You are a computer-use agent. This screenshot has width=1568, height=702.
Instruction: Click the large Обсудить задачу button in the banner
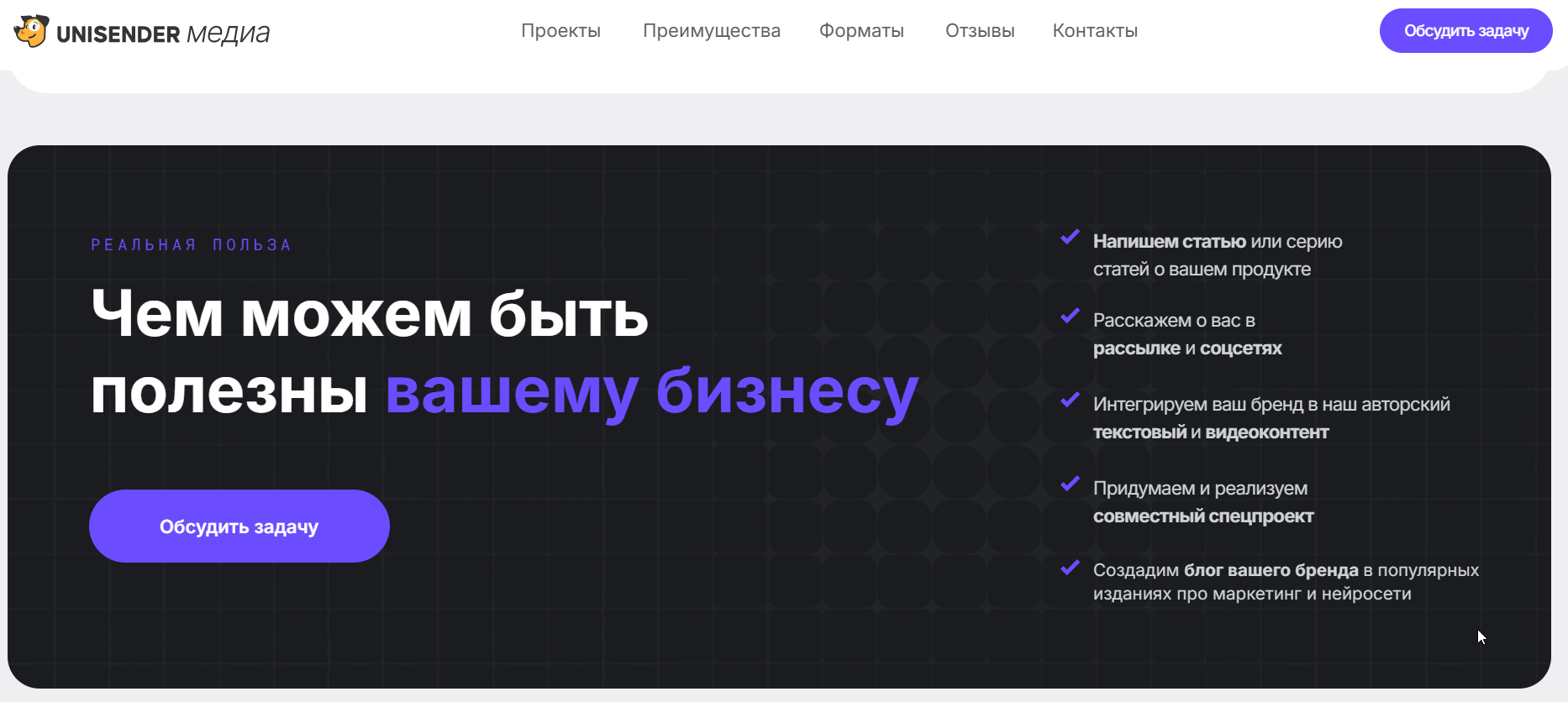239,526
